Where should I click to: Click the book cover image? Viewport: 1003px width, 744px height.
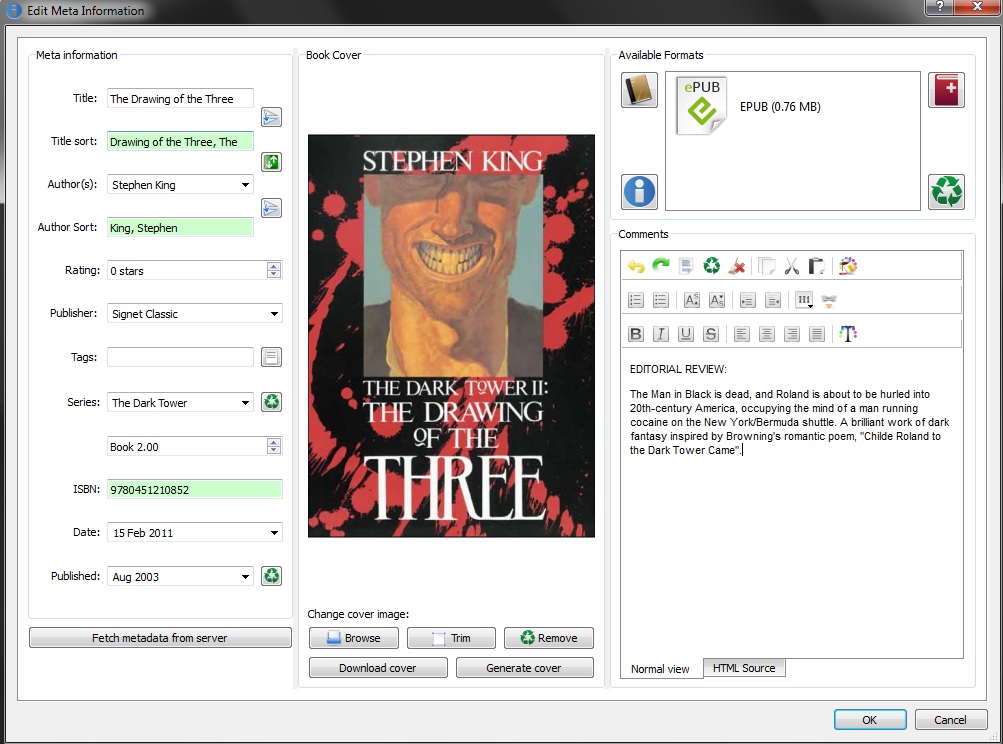pyautogui.click(x=451, y=336)
